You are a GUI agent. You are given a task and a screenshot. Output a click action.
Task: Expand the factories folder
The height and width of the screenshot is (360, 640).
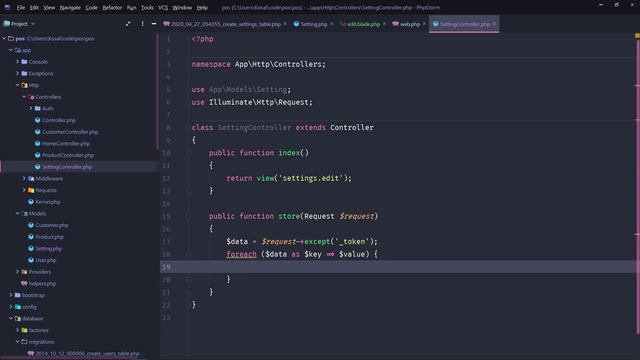[18, 330]
